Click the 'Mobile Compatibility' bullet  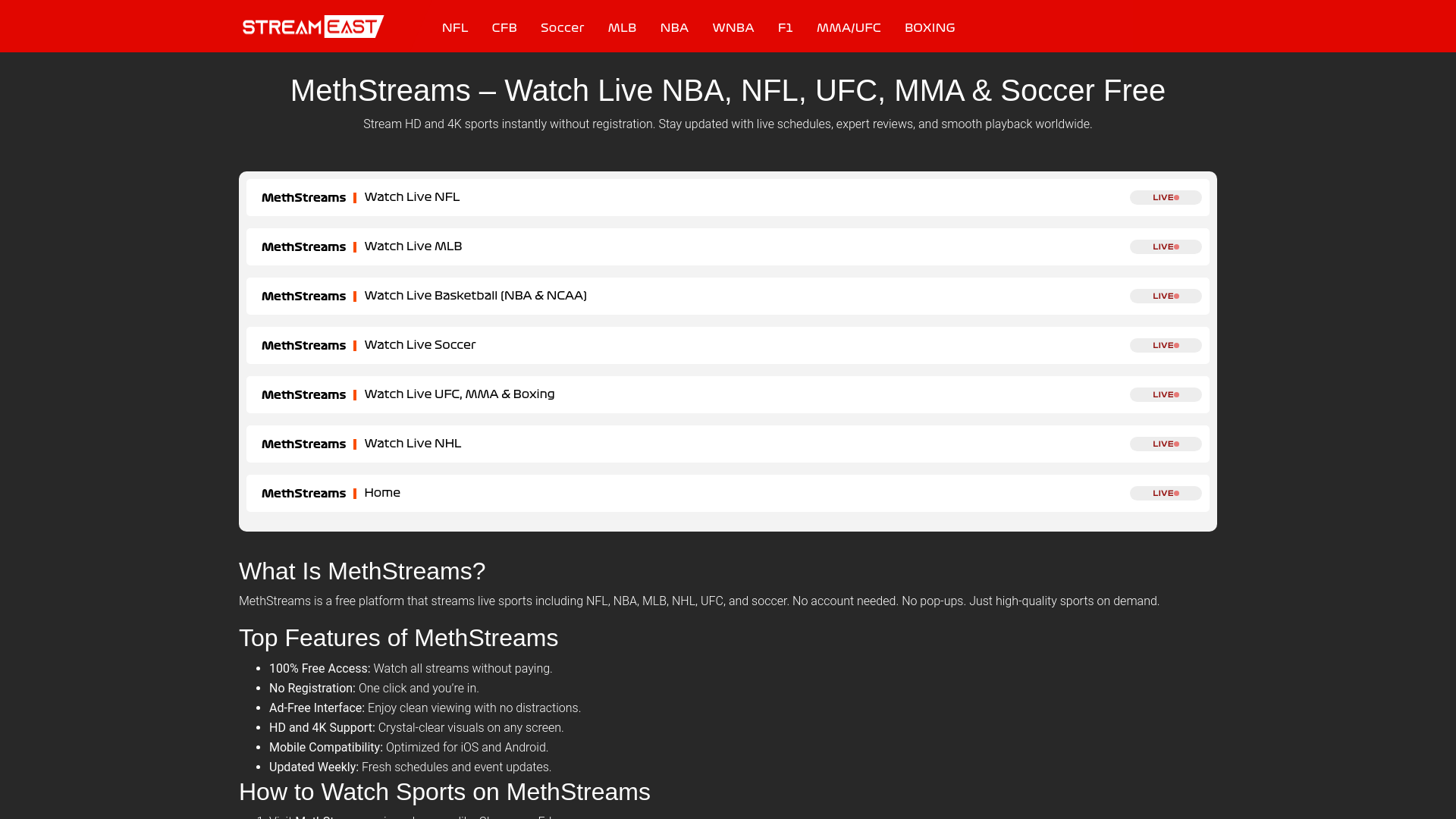[409, 748]
